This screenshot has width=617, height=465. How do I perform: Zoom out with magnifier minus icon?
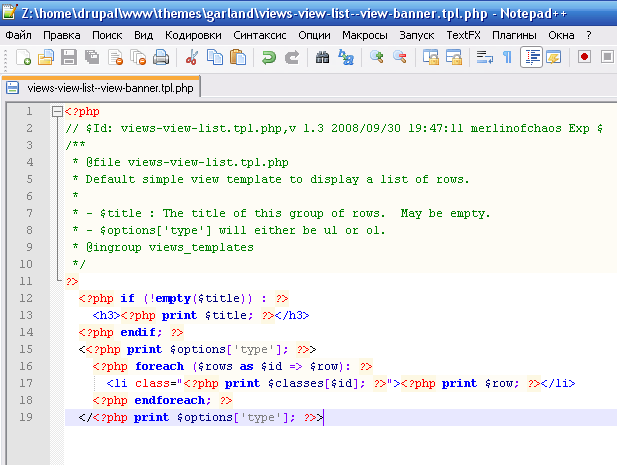399,57
